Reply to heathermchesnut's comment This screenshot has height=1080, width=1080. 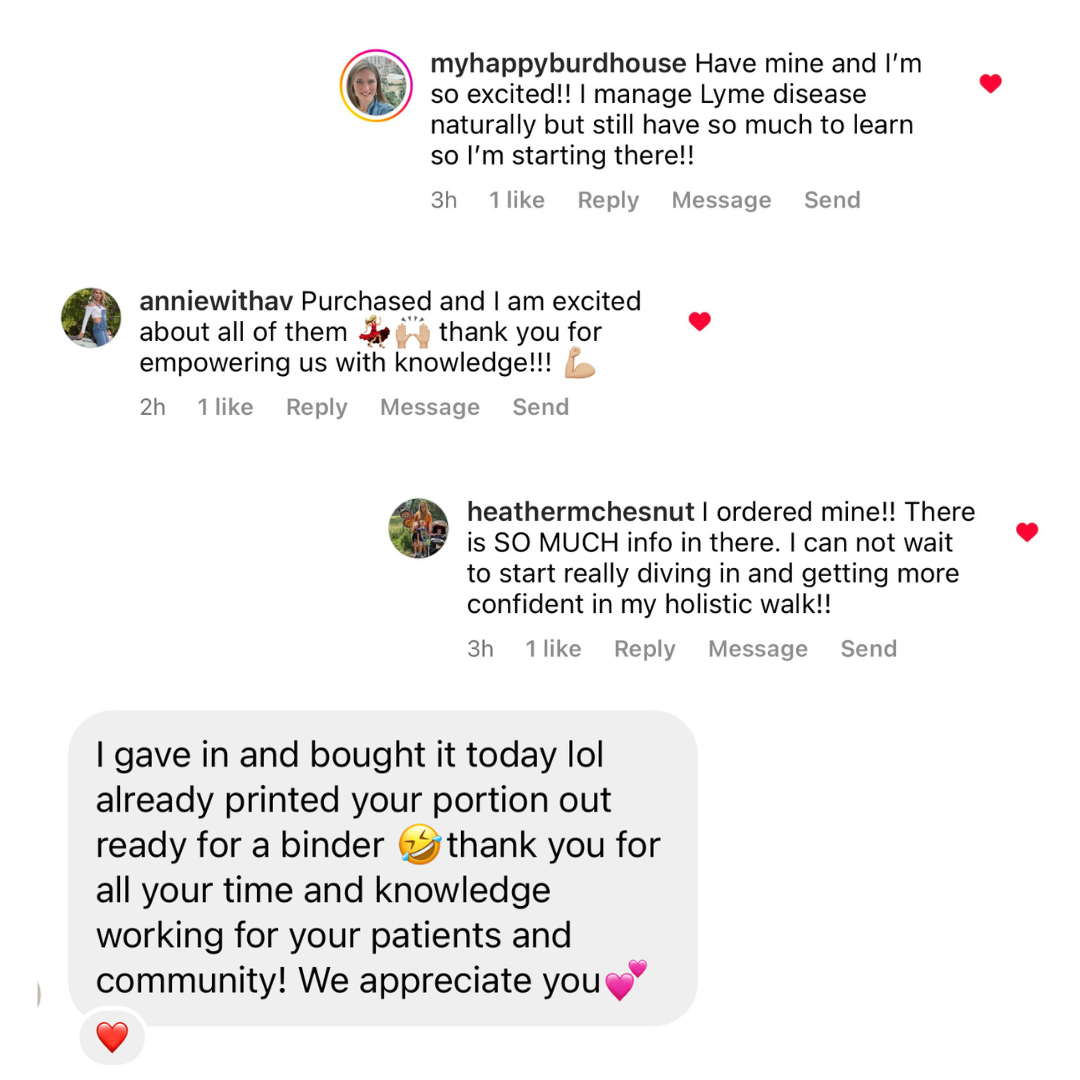click(x=644, y=649)
